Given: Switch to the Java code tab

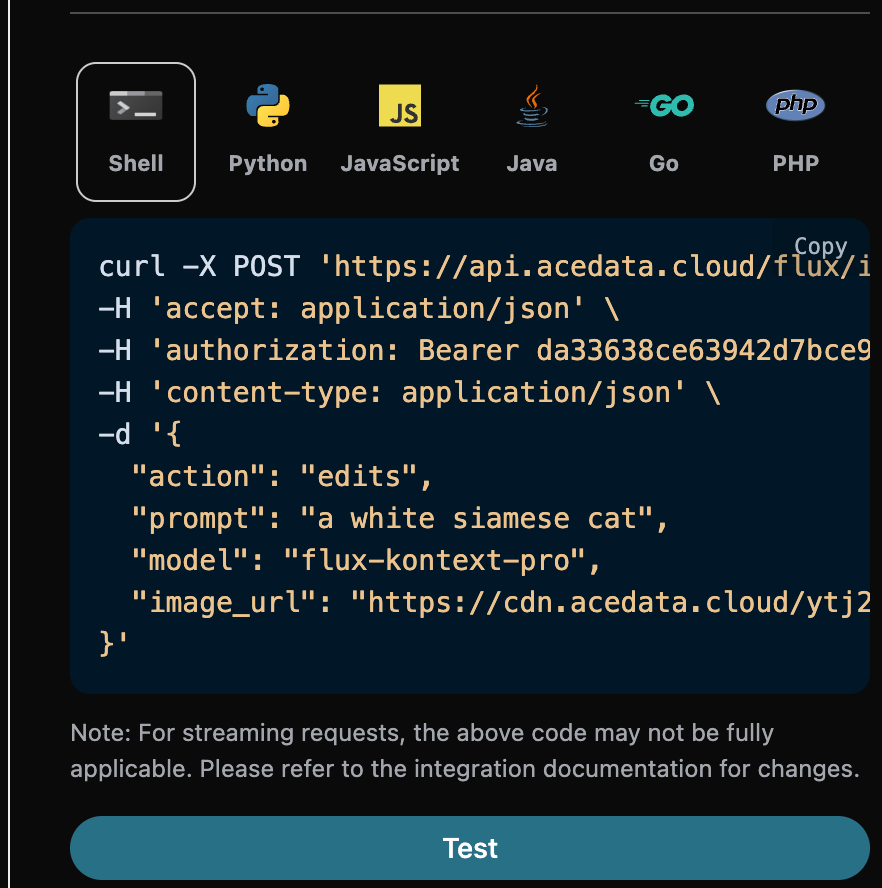Looking at the screenshot, I should (531, 131).
